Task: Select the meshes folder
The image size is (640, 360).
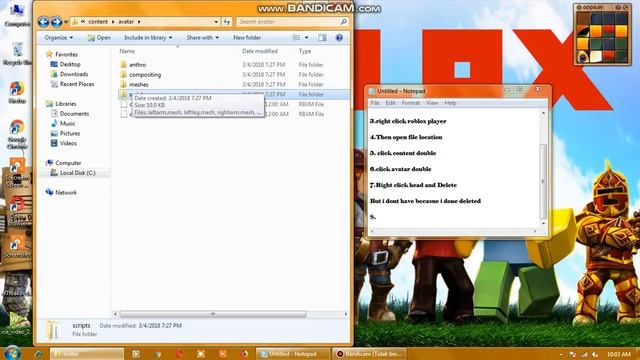Action: (x=139, y=84)
